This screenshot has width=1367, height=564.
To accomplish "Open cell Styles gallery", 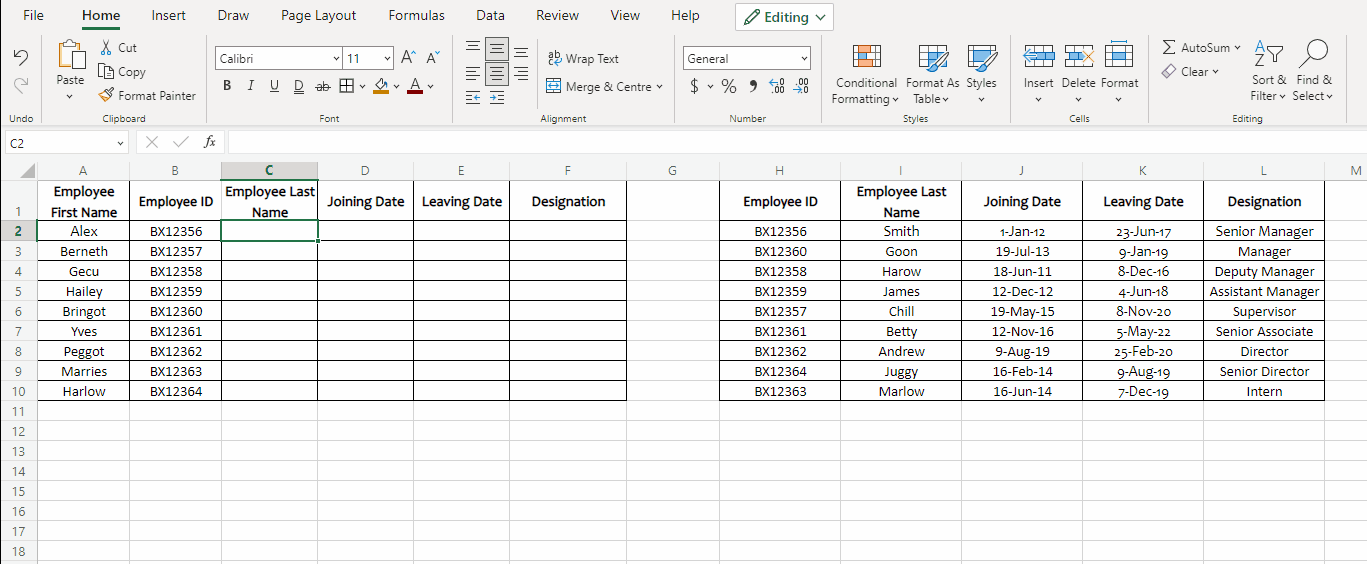I will pos(981,72).
